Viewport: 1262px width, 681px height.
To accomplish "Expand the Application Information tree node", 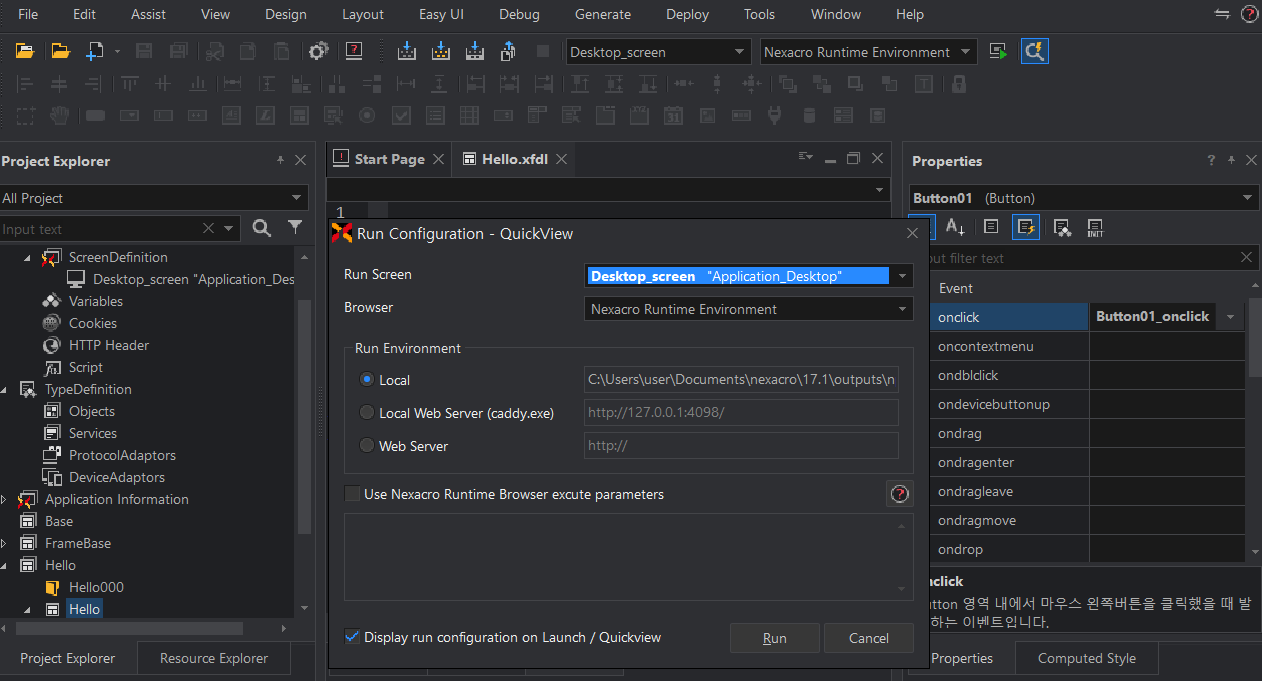I will coord(4,499).
